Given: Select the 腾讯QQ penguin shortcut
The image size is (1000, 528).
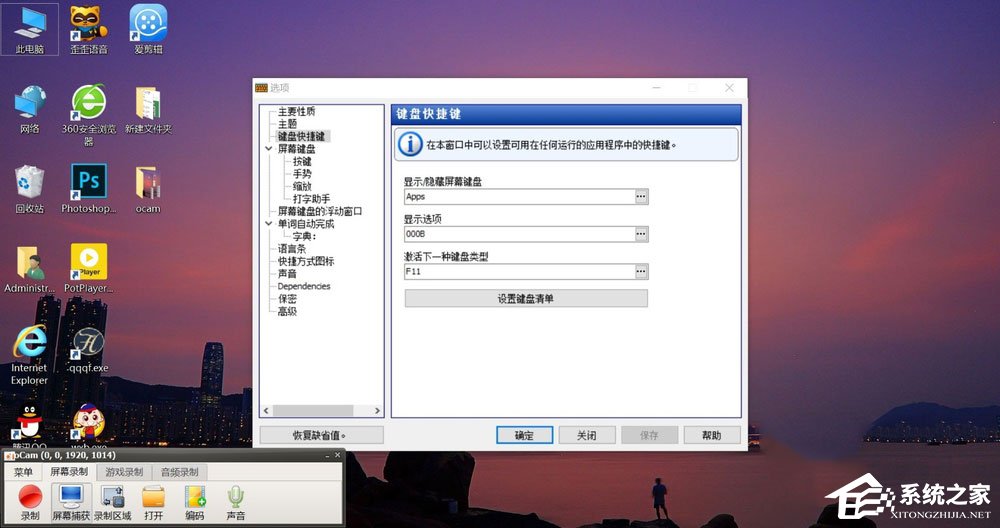Looking at the screenshot, I should pos(29,424).
